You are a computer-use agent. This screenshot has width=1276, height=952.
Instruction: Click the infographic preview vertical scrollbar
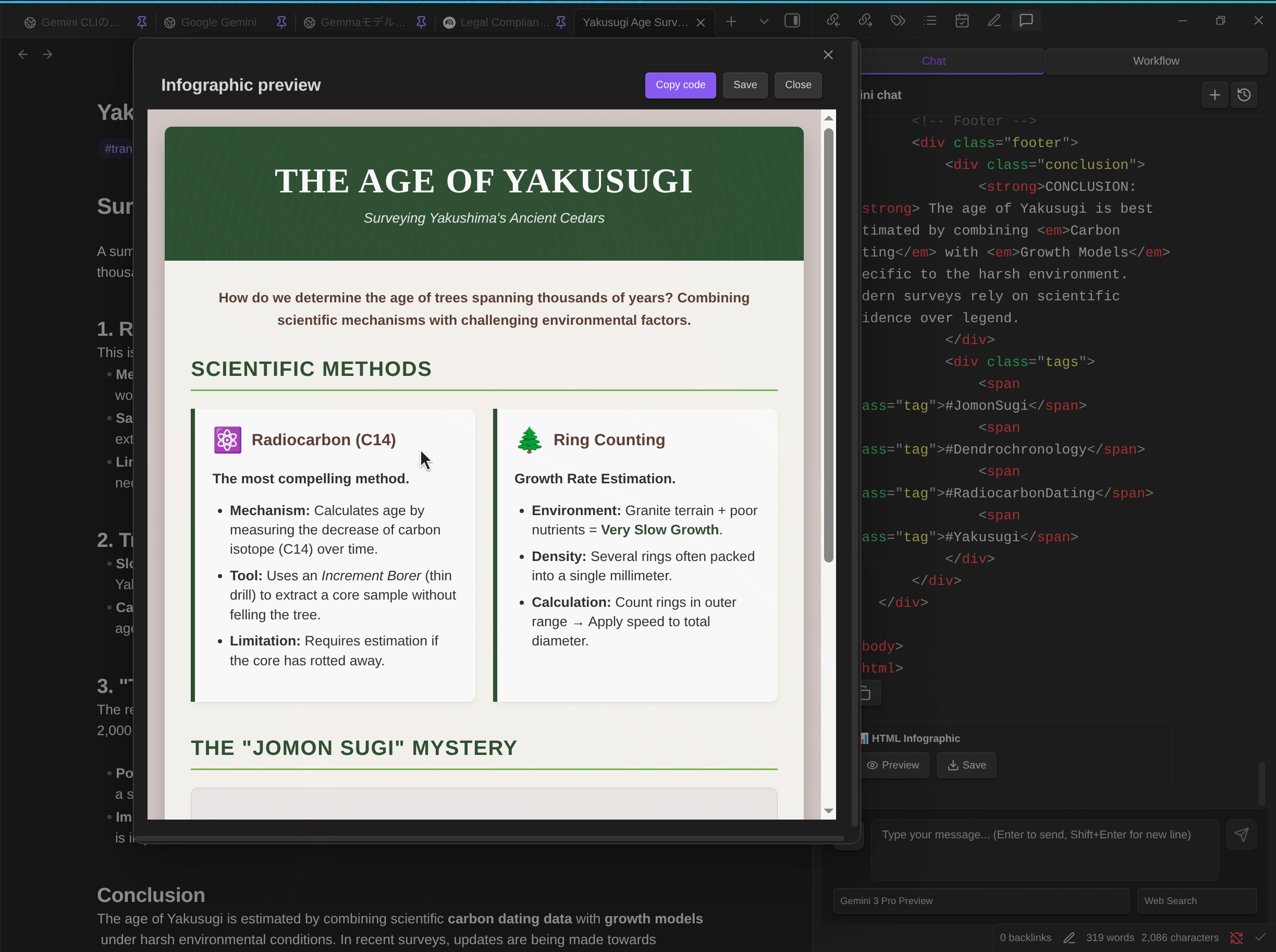[x=828, y=346]
